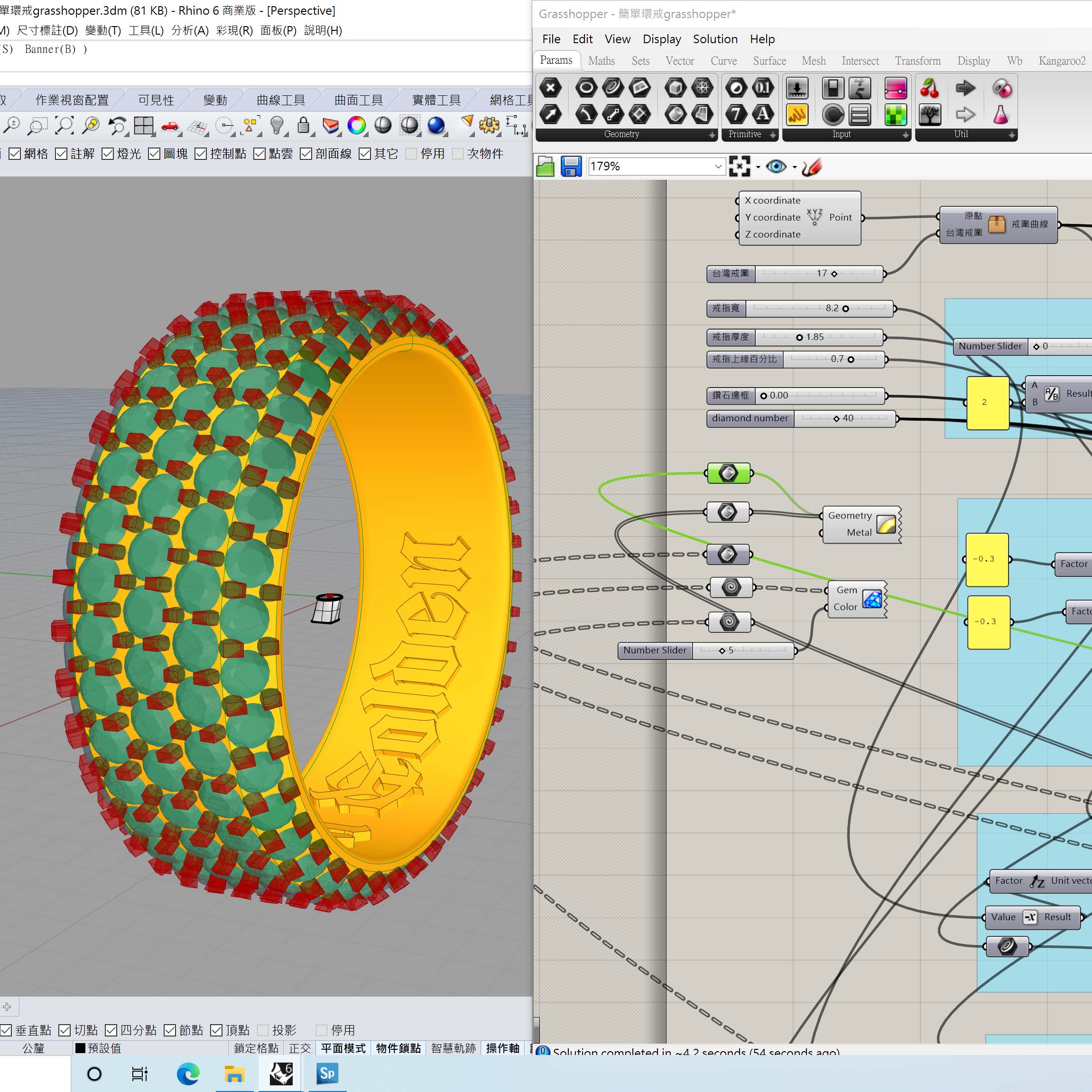Click the zoom extents canvas icon
1092x1092 pixels.
[x=739, y=167]
